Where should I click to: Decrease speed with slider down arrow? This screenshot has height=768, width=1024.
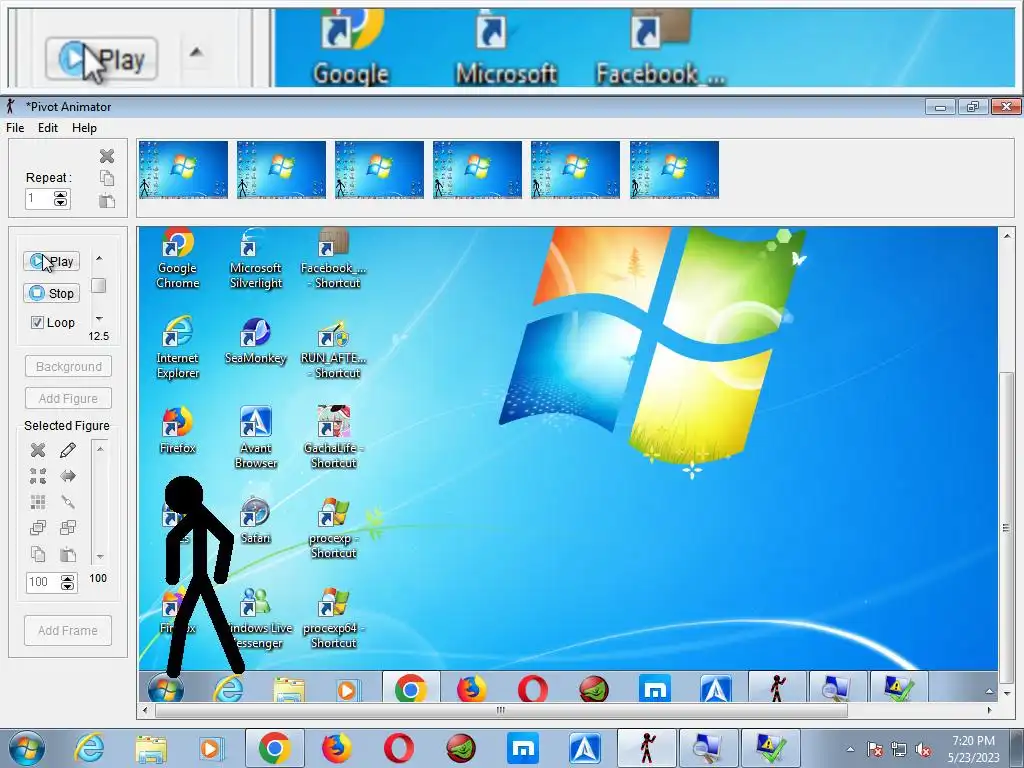point(99,319)
